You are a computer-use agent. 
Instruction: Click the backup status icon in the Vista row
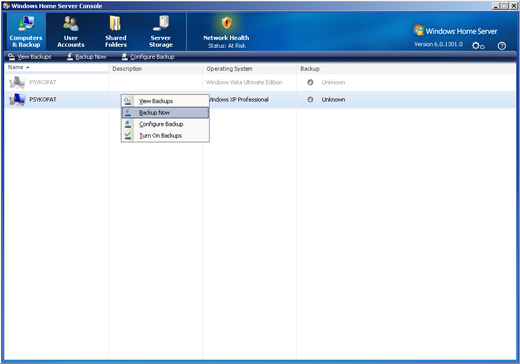310,82
